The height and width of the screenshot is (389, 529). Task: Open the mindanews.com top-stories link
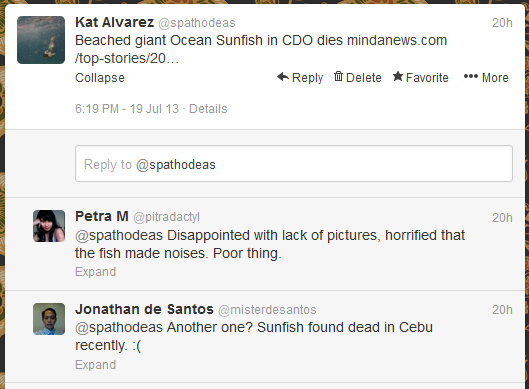[x=261, y=49]
